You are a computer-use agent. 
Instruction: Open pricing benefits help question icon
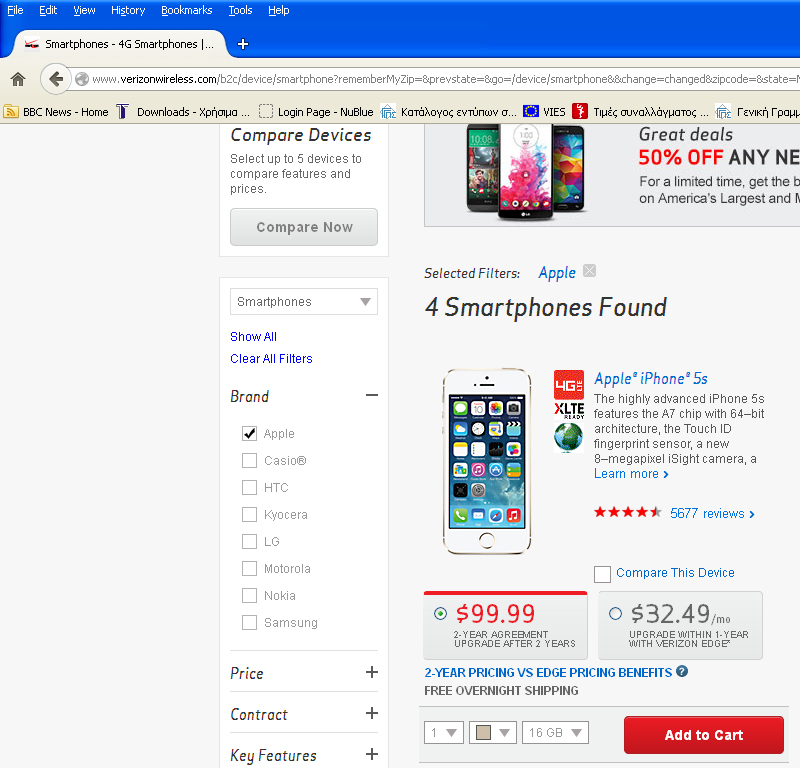(682, 672)
